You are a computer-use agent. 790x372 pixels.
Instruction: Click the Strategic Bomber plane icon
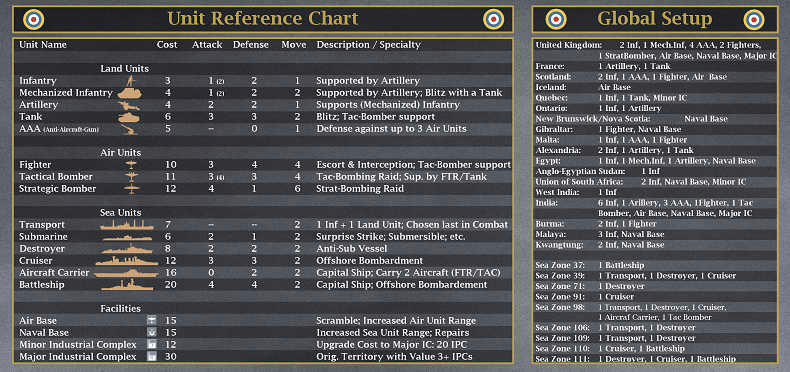[x=131, y=189]
